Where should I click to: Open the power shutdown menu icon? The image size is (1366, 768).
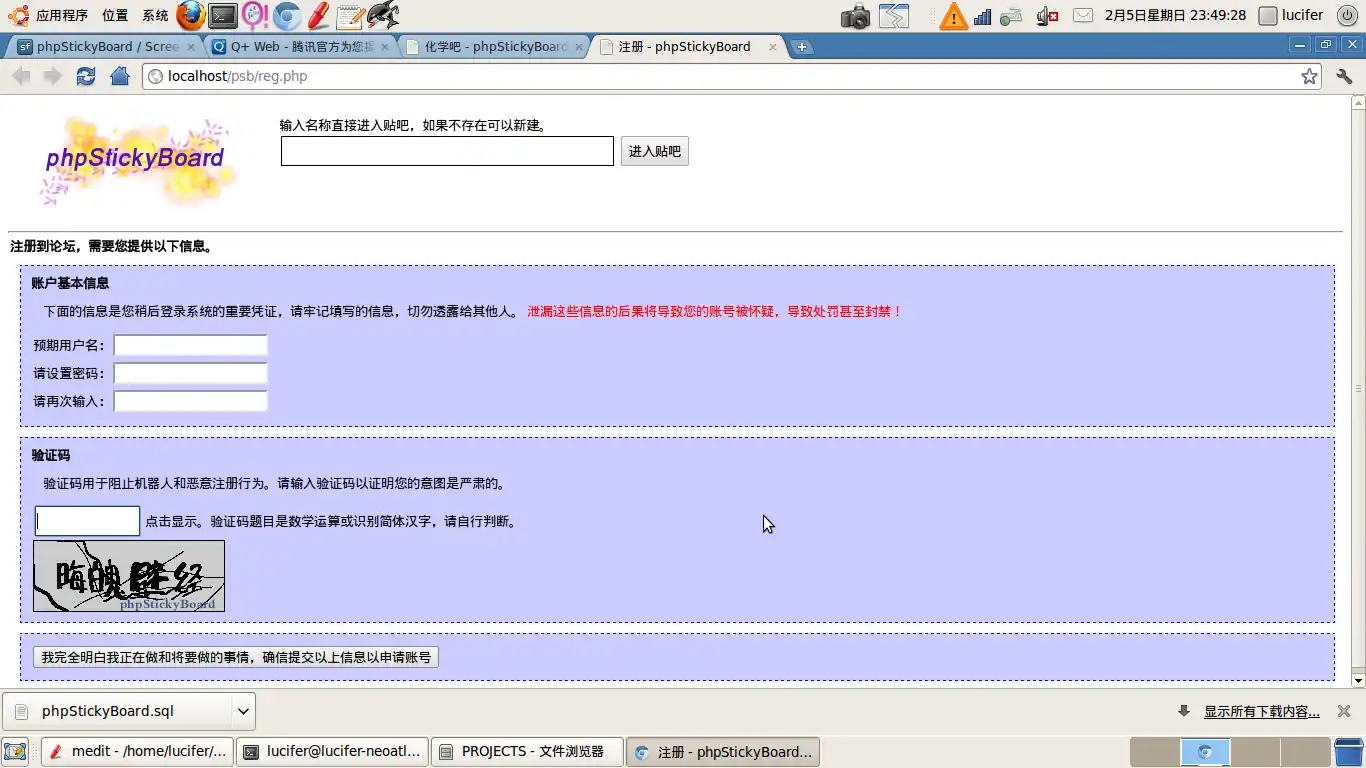coord(1347,15)
